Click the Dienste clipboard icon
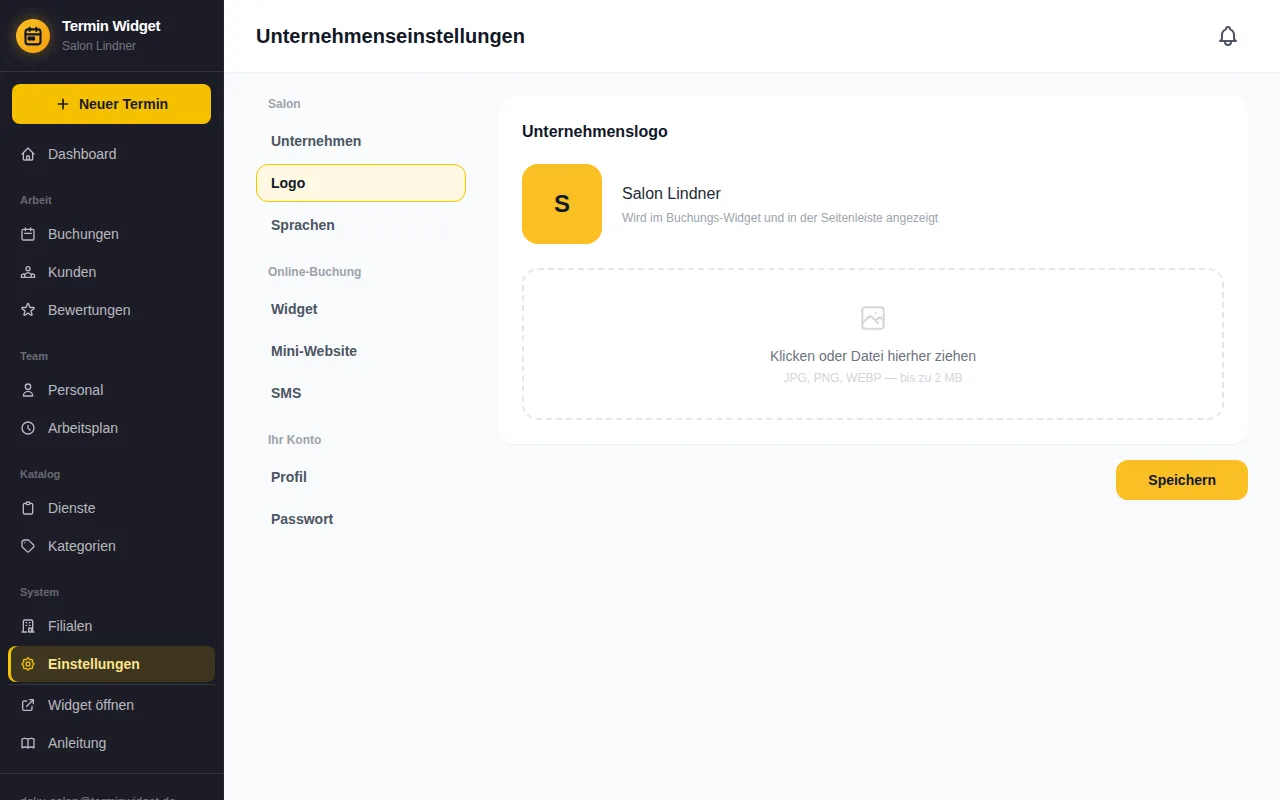 [x=28, y=508]
